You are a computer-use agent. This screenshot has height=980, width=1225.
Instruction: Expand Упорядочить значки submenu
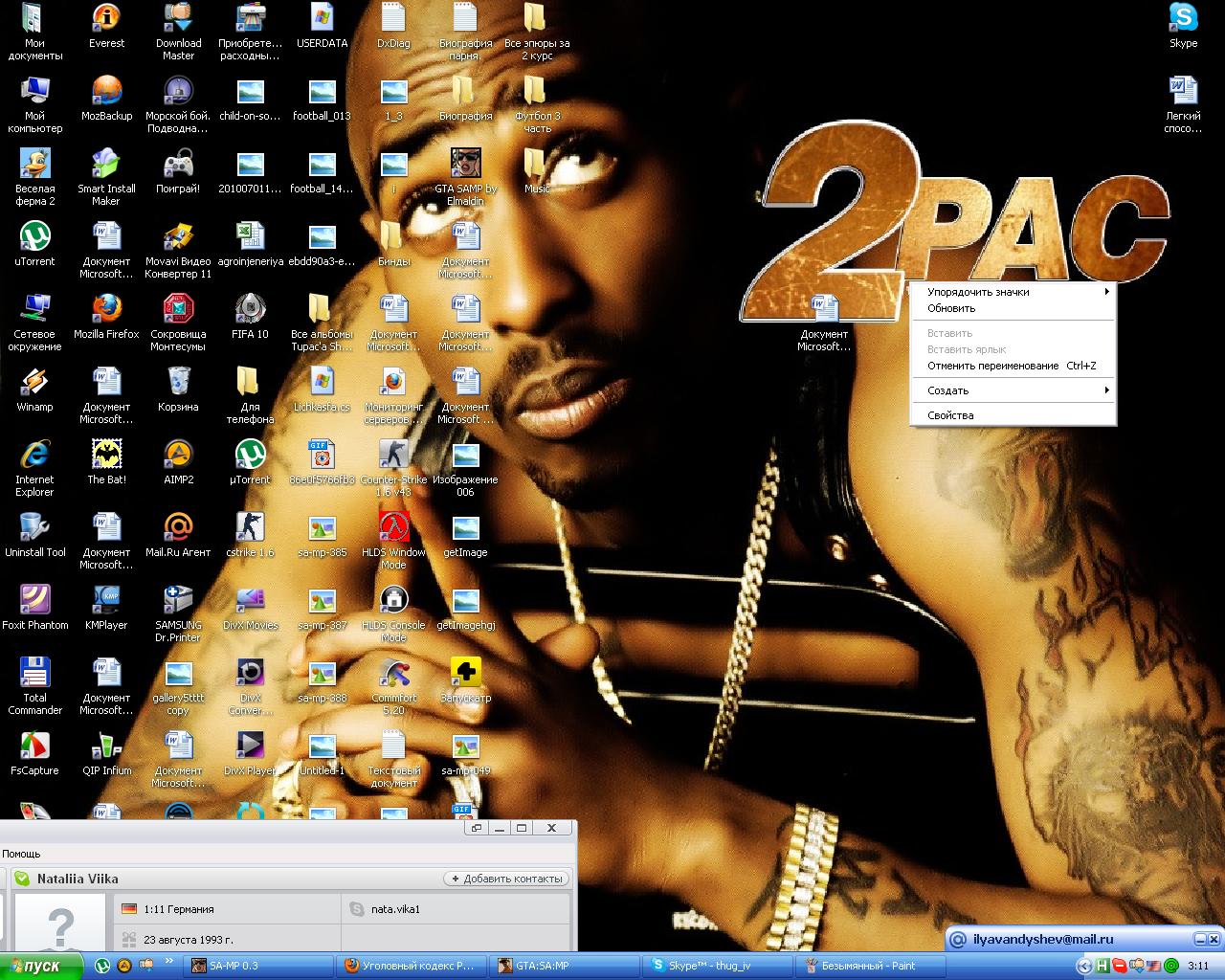pyautogui.click(x=1013, y=292)
